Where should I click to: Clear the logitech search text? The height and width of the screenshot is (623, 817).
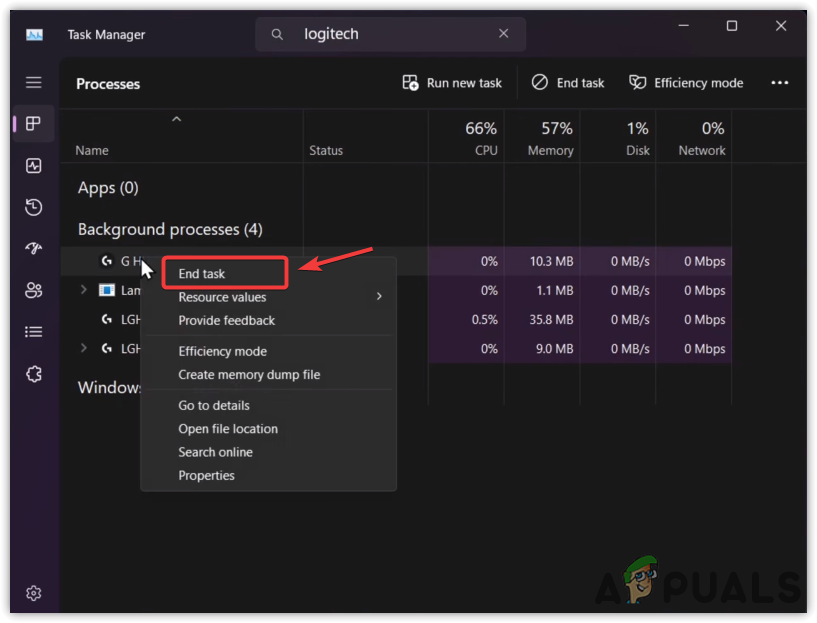click(504, 34)
